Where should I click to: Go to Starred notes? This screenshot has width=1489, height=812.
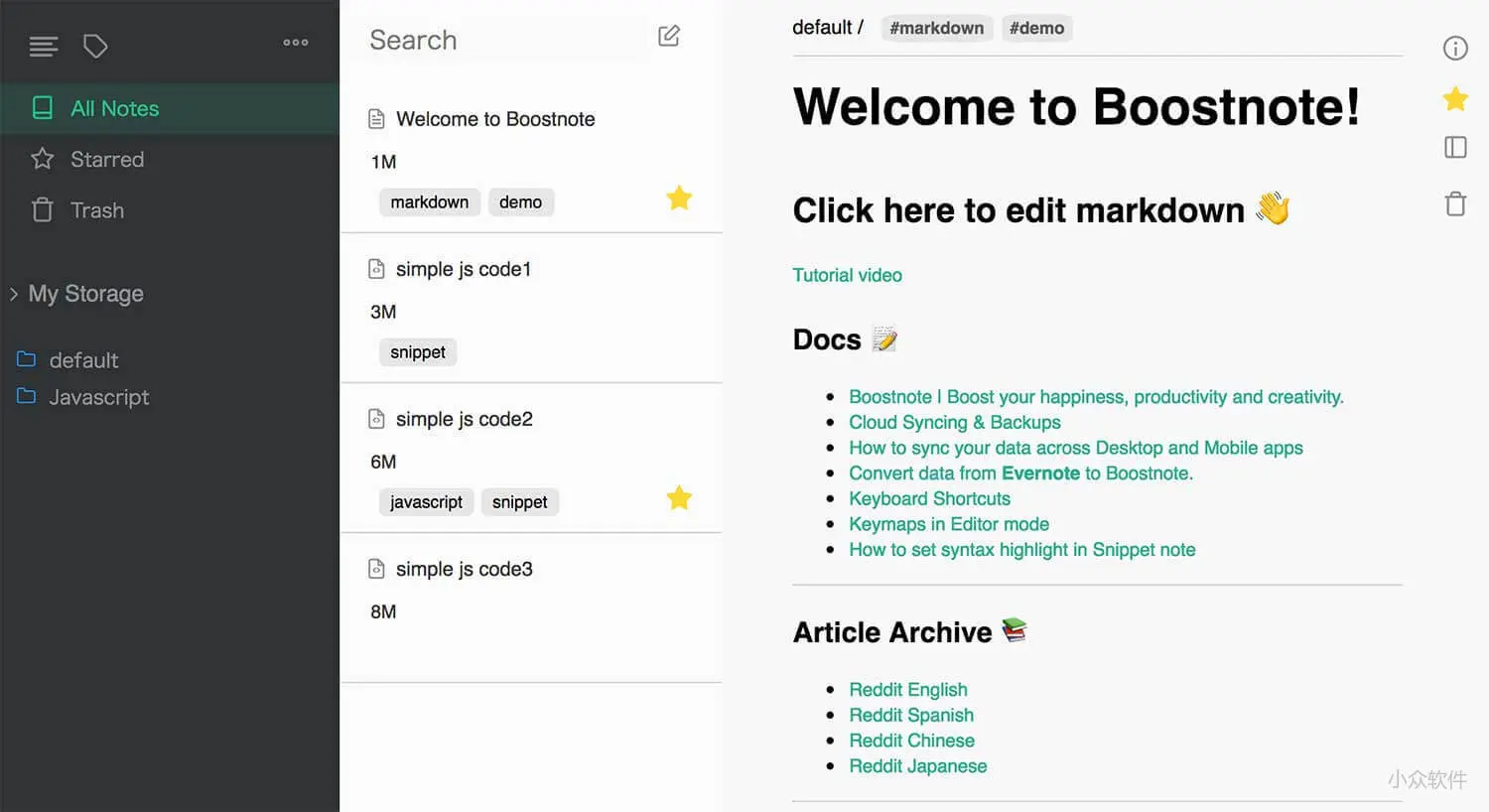106,160
